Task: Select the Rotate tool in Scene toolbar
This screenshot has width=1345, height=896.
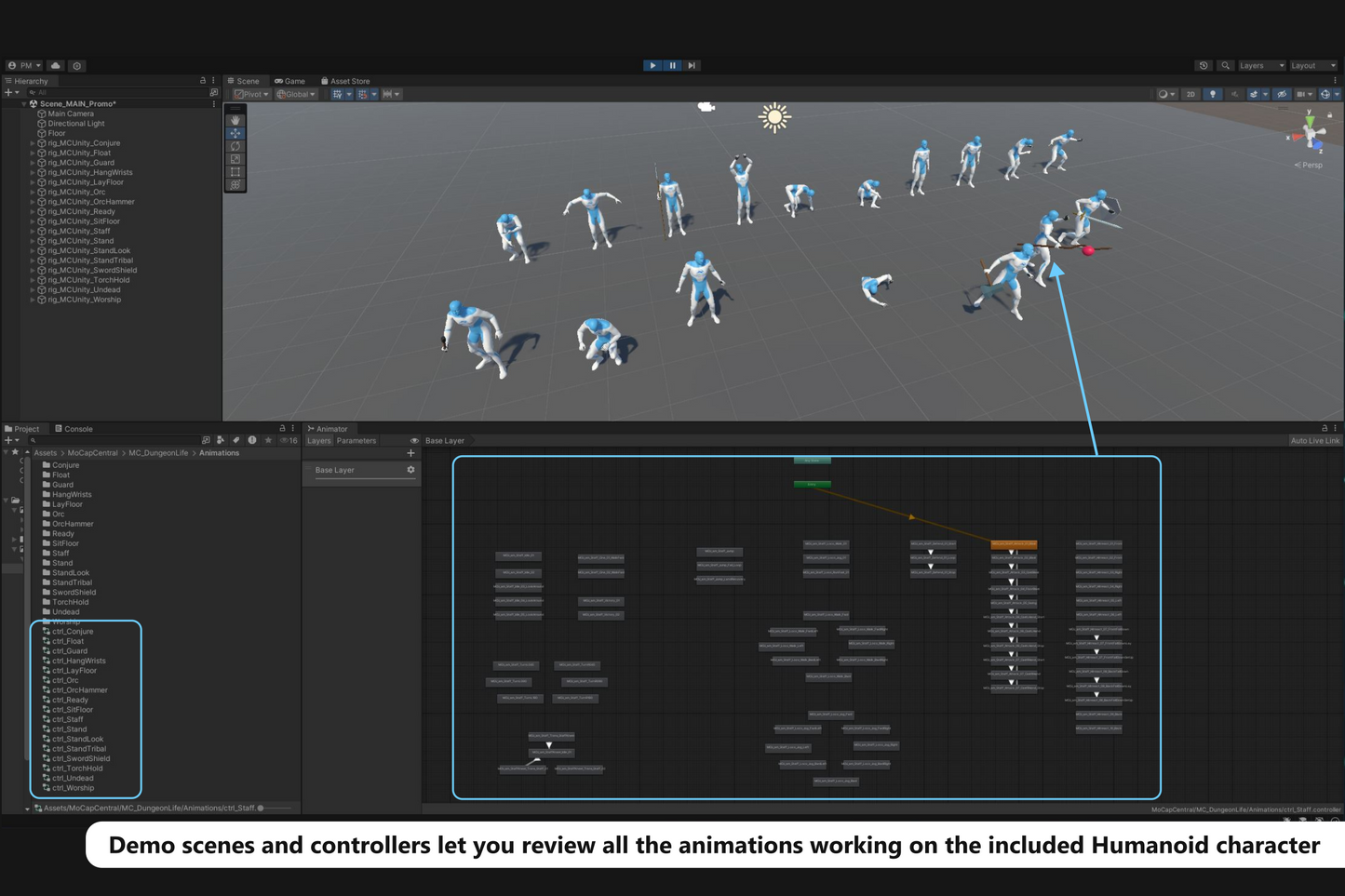Action: pos(235,146)
